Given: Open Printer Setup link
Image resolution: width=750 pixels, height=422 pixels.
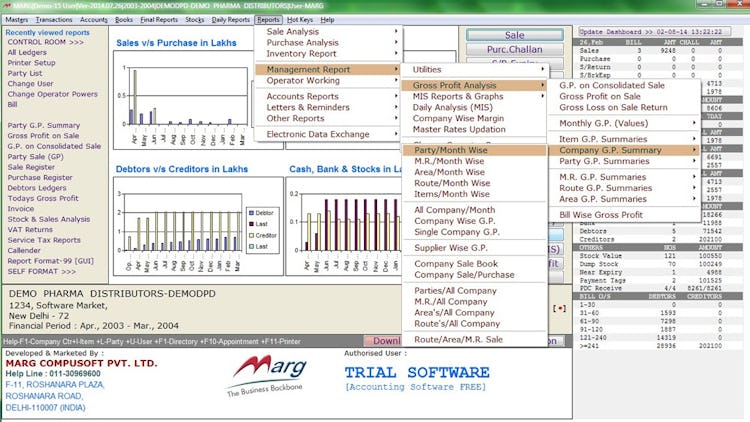Looking at the screenshot, I should 32,63.
